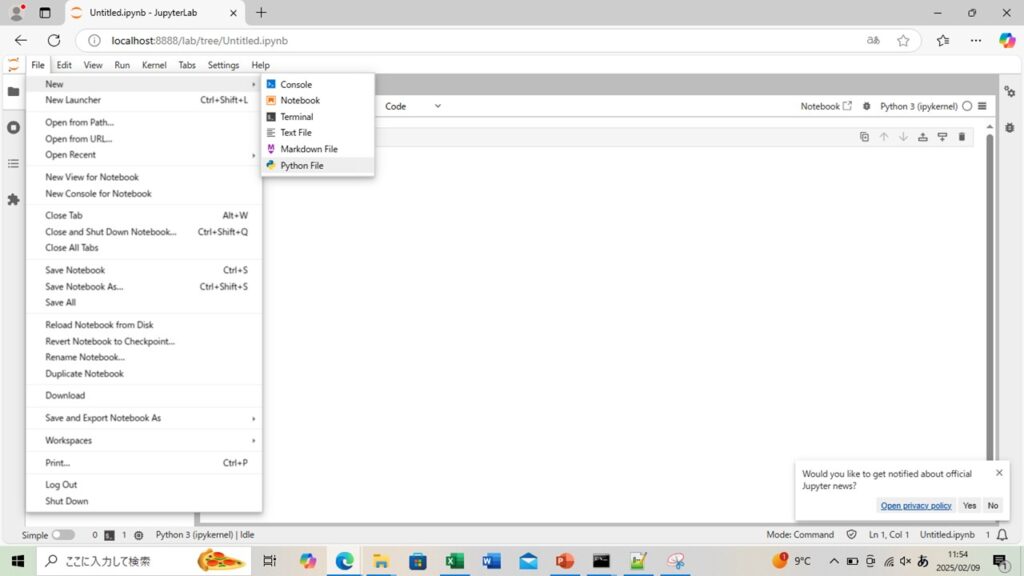The width and height of the screenshot is (1024, 576).
Task: Choose Shut Down menu entry
Action: (144, 501)
